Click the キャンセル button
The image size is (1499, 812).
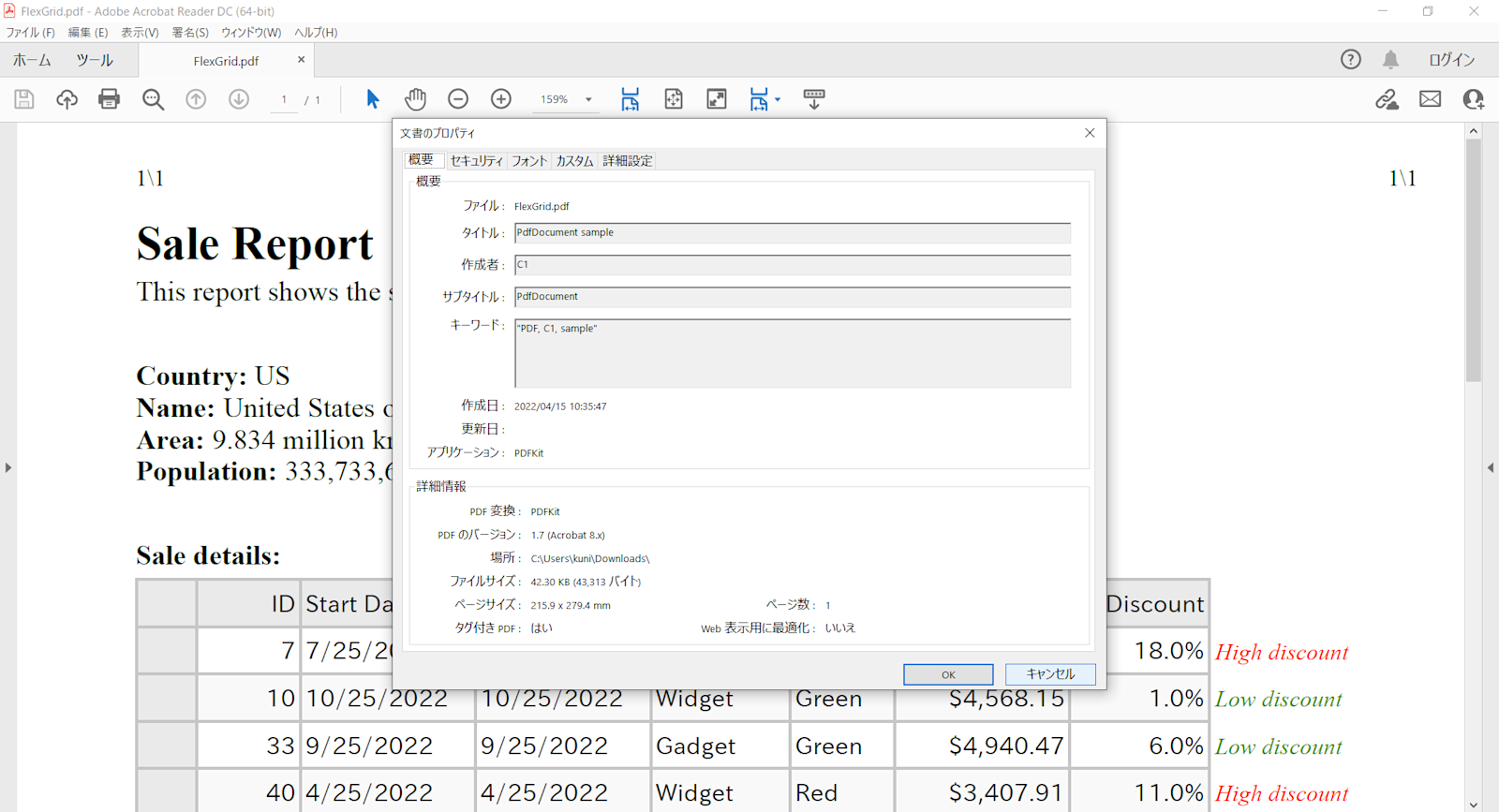(x=1050, y=674)
